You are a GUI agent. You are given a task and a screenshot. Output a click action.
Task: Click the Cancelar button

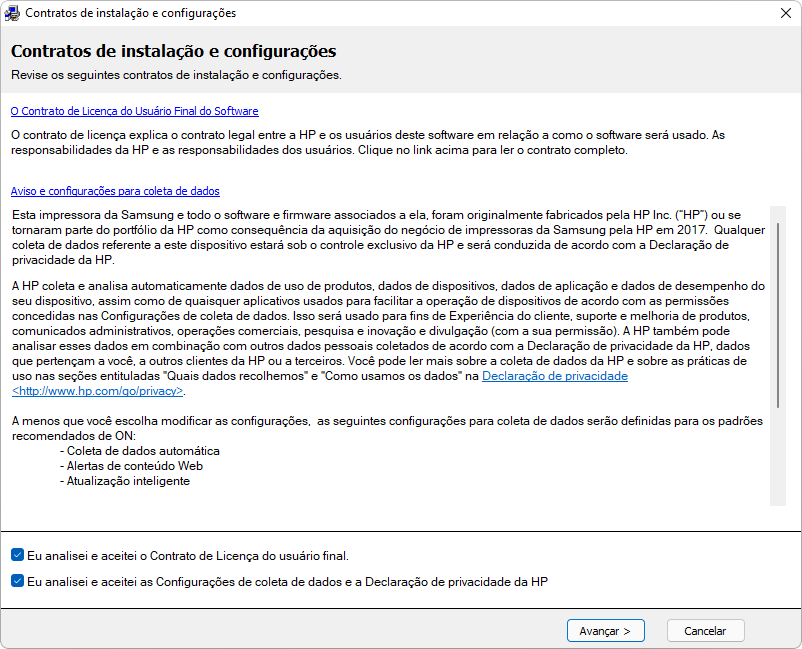coord(705,631)
